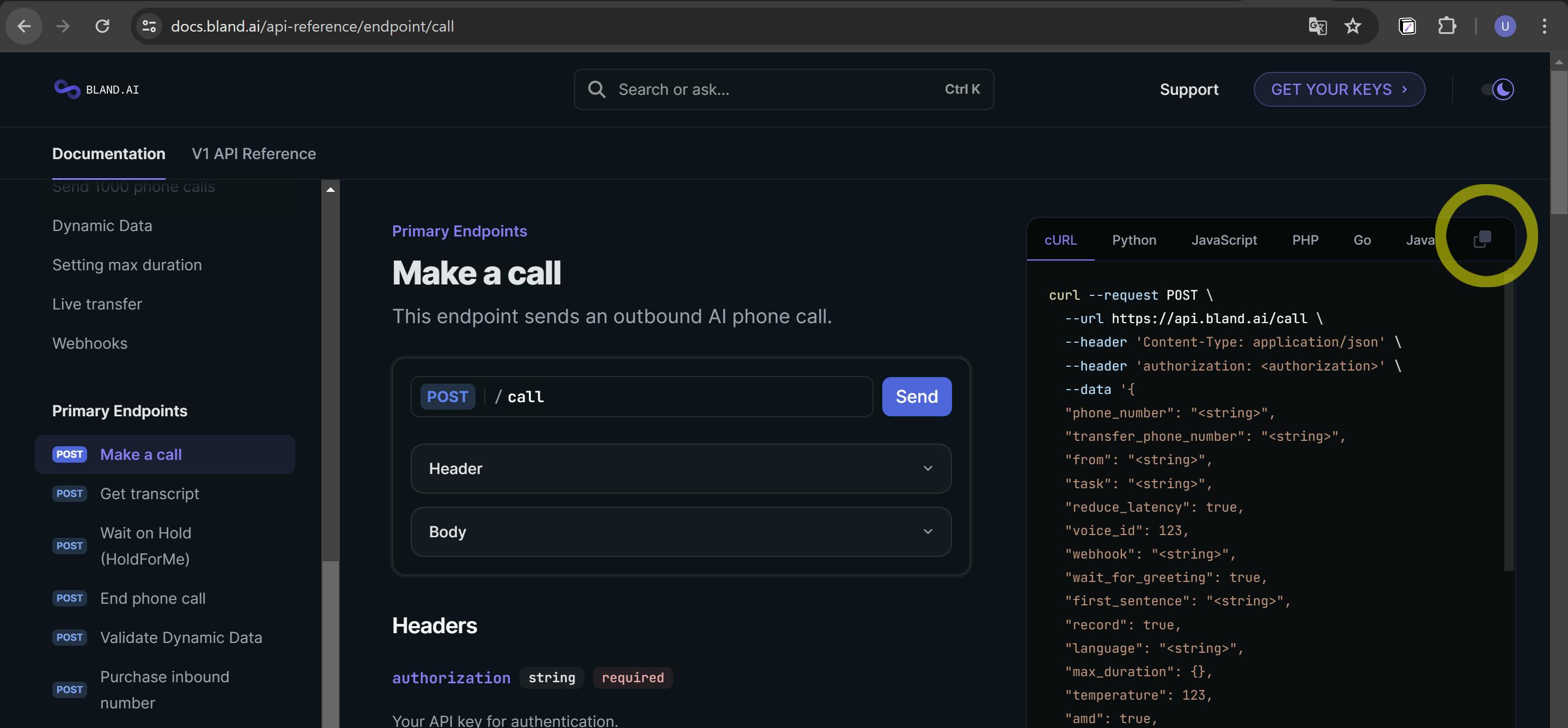Click the search magnifier icon
The width and height of the screenshot is (1568, 728).
[x=596, y=89]
